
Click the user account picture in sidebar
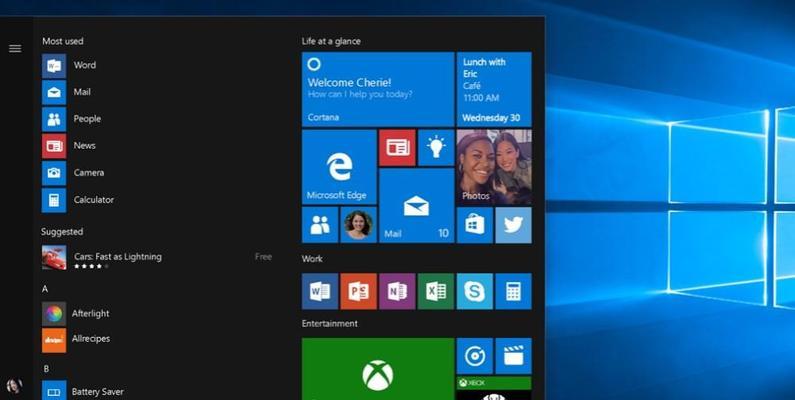(15, 385)
